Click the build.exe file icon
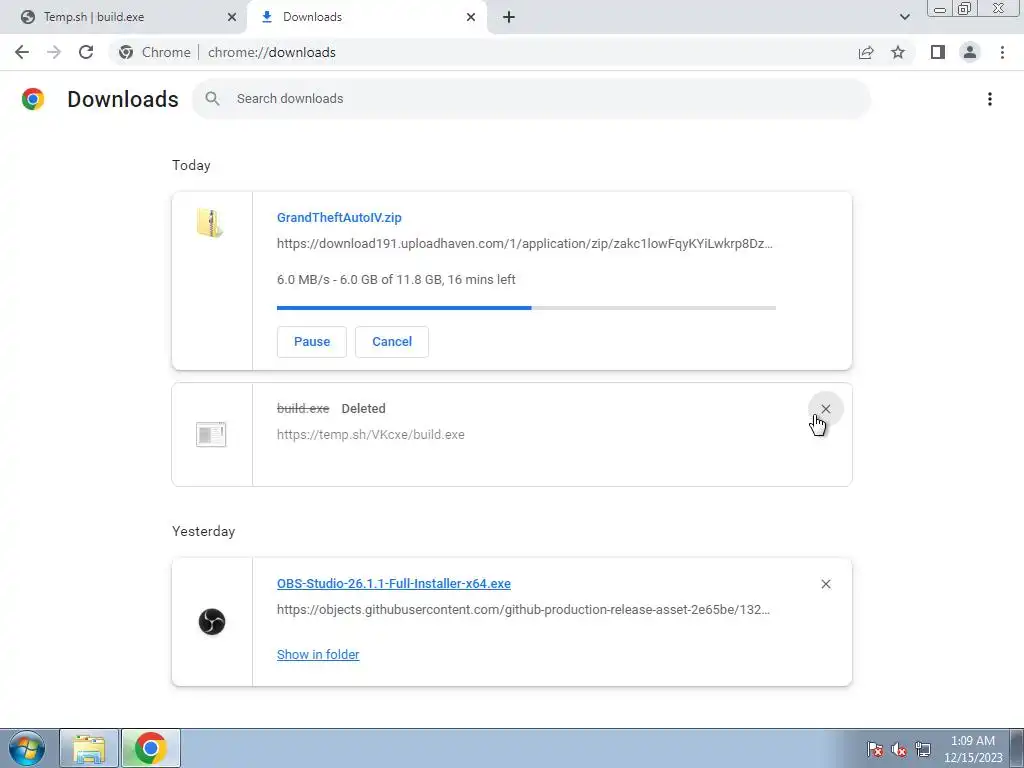This screenshot has height=768, width=1024. pos(211,434)
